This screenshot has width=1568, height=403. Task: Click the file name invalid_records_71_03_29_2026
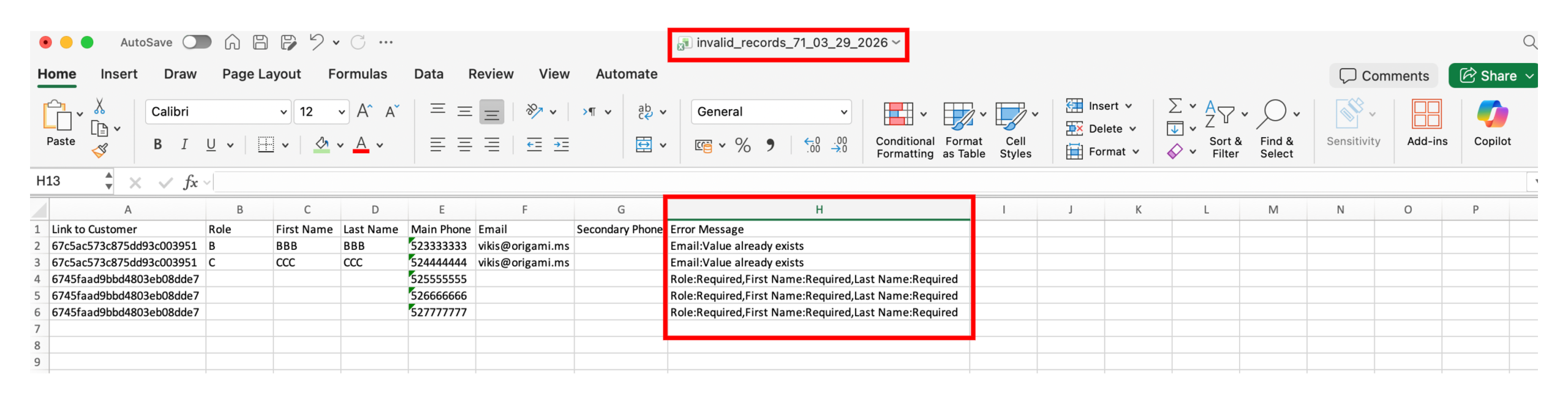click(791, 42)
